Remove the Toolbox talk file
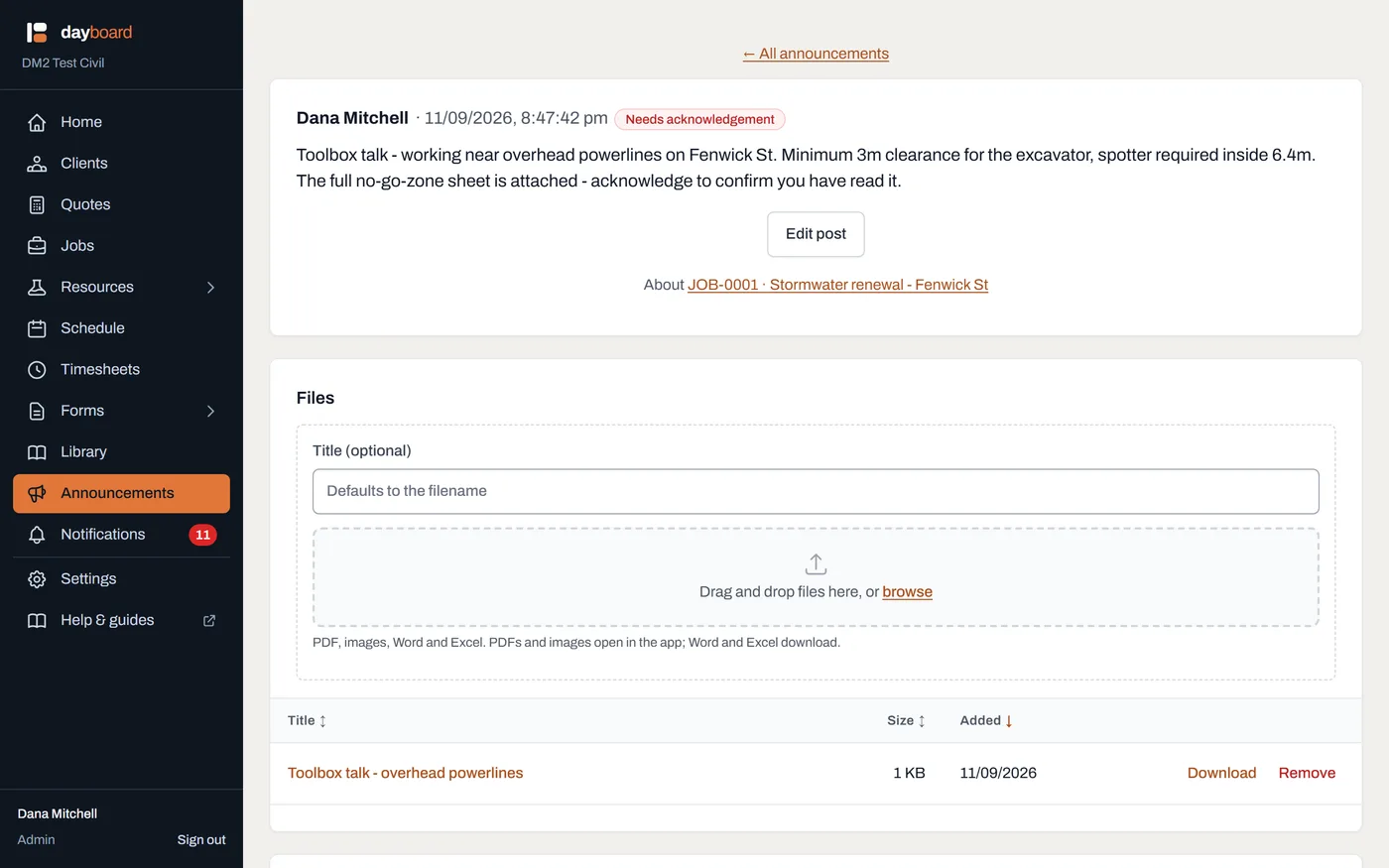The width and height of the screenshot is (1389, 868). pos(1307,773)
